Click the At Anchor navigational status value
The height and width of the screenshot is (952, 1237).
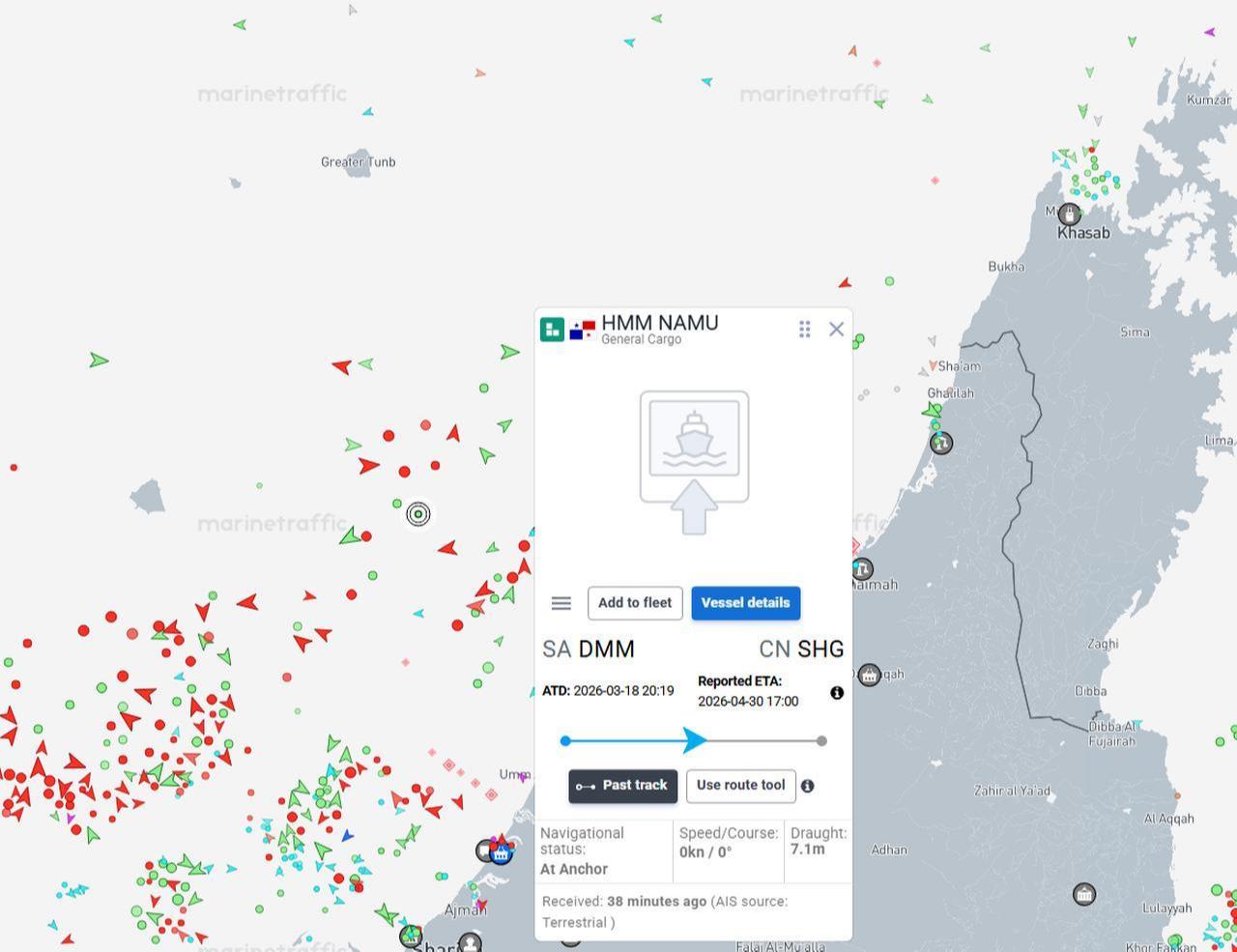[574, 869]
